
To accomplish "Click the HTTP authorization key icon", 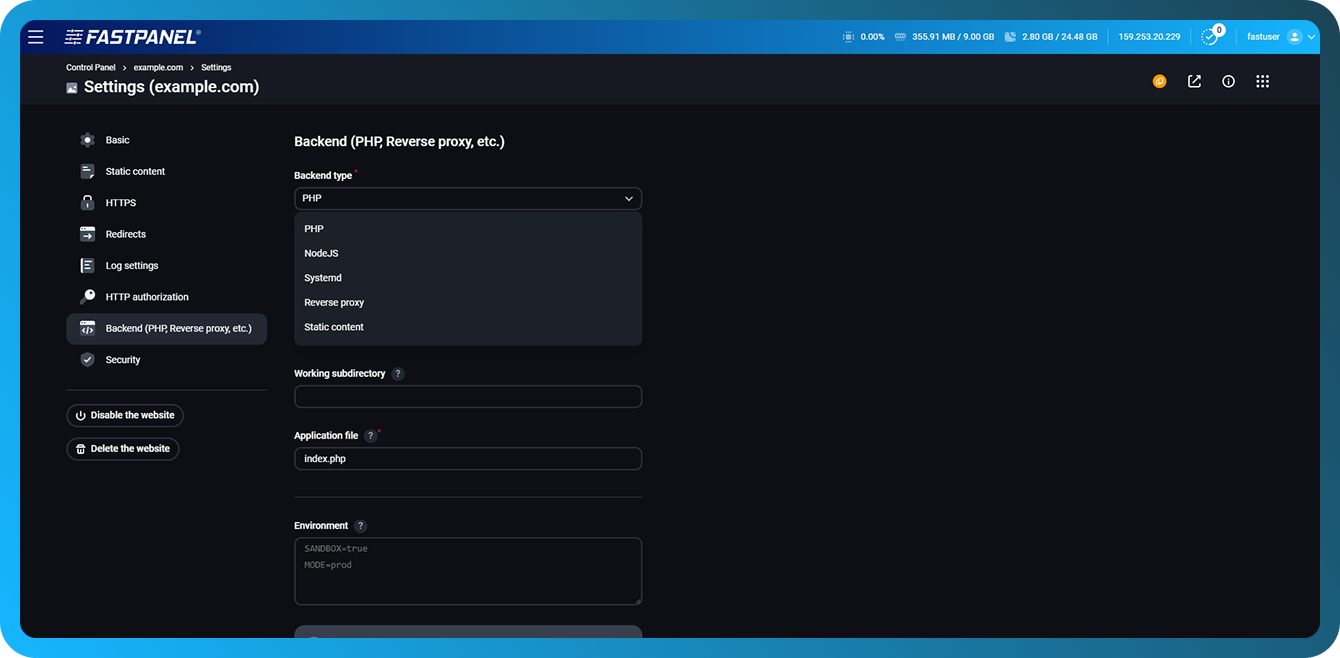I will (x=87, y=296).
